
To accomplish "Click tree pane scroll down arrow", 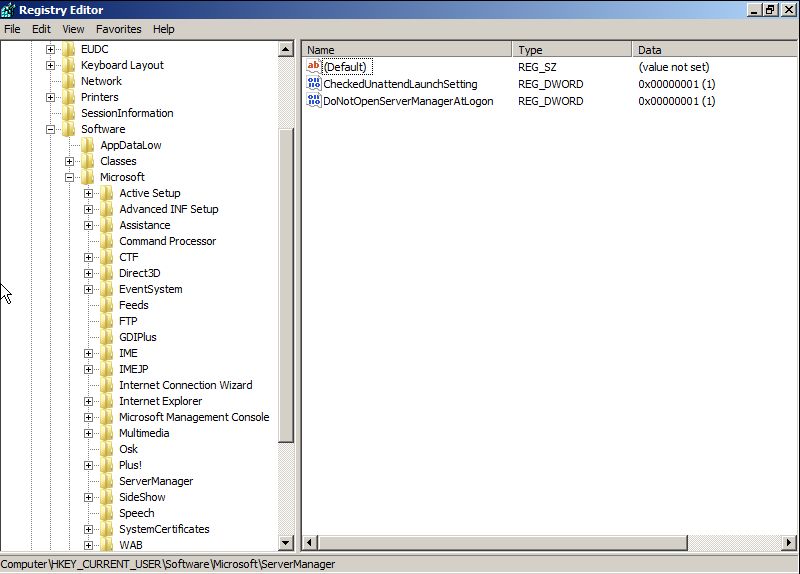I will click(286, 543).
